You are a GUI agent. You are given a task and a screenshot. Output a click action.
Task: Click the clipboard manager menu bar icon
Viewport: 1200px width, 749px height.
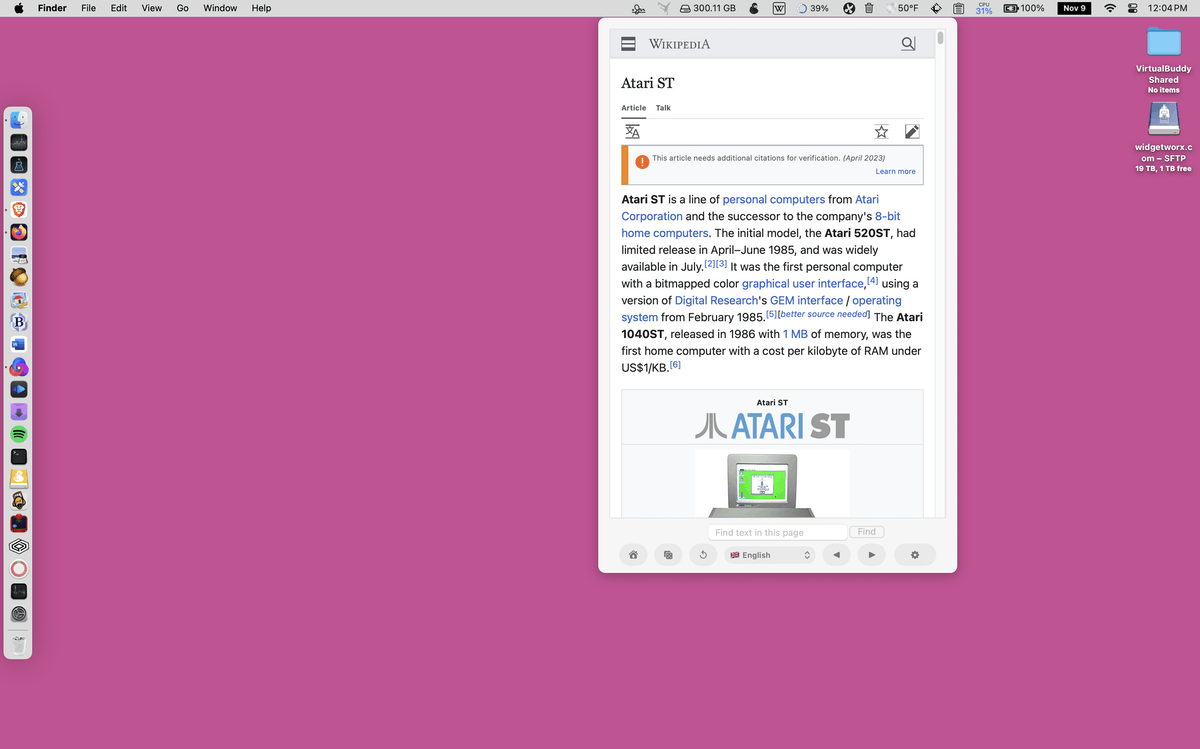pyautogui.click(x=958, y=8)
